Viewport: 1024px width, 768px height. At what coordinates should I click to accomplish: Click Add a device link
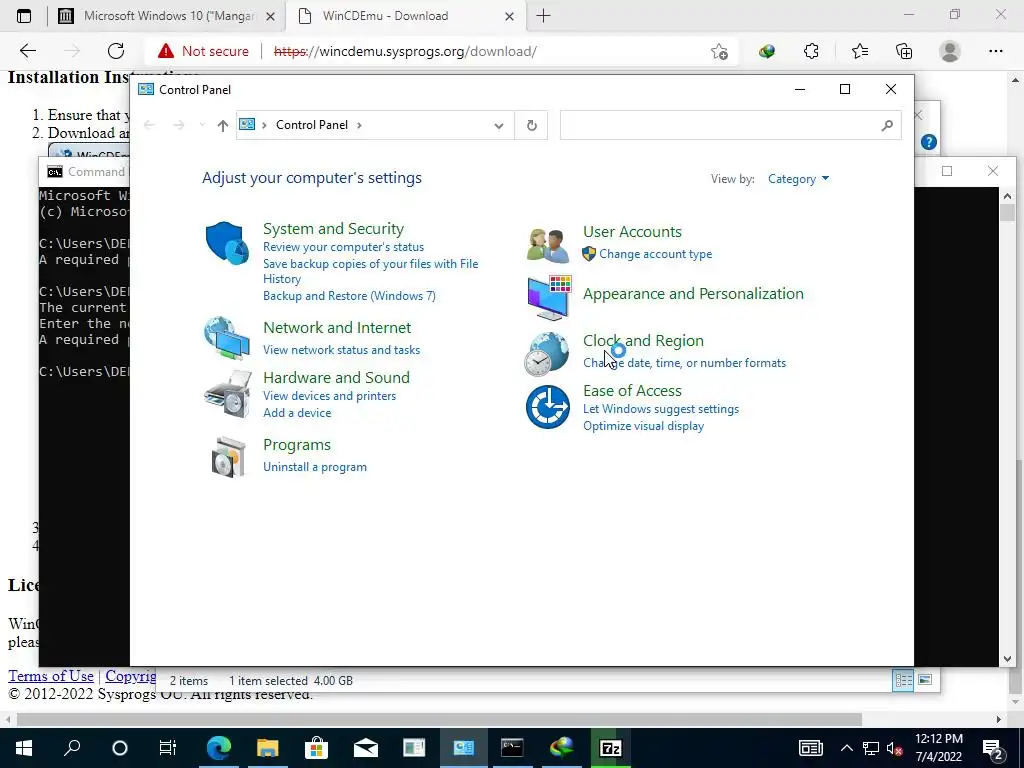[297, 413]
